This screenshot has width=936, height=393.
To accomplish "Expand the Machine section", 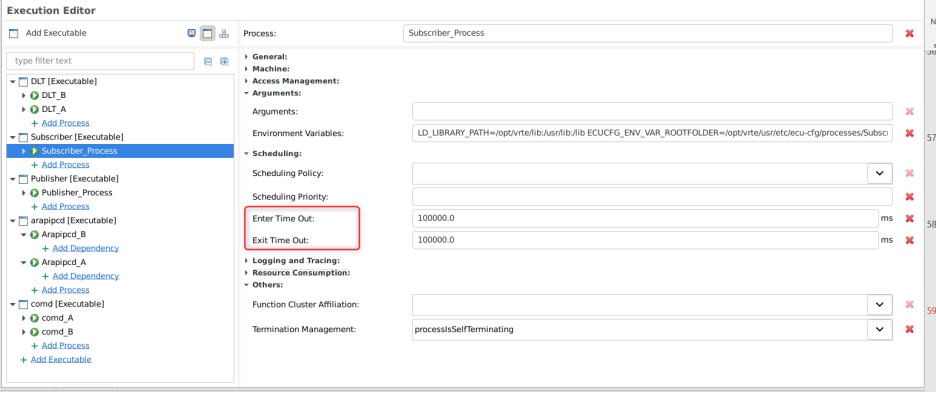I will pos(247,69).
